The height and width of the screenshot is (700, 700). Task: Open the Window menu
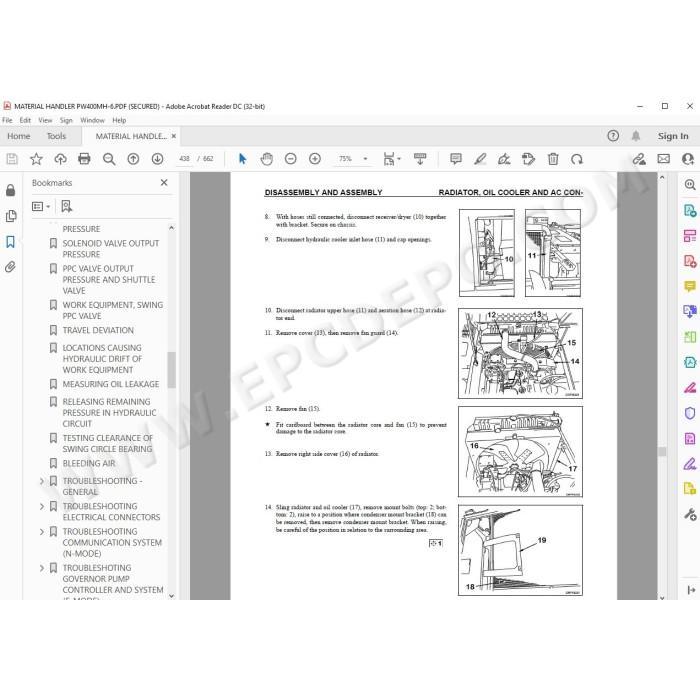click(92, 120)
